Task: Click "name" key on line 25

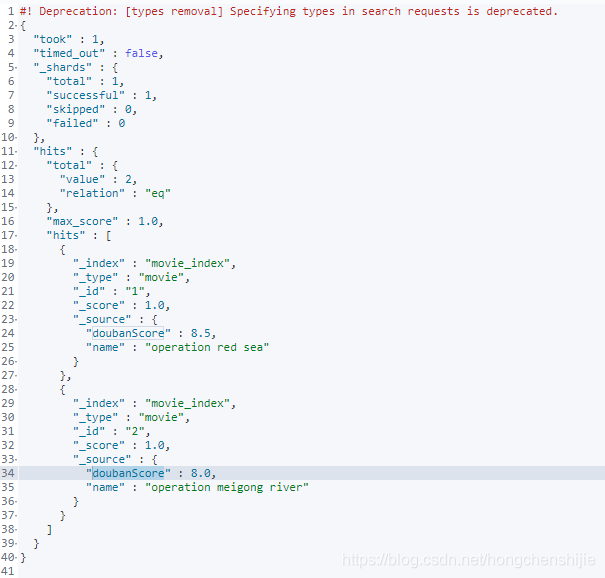Action: (105, 347)
